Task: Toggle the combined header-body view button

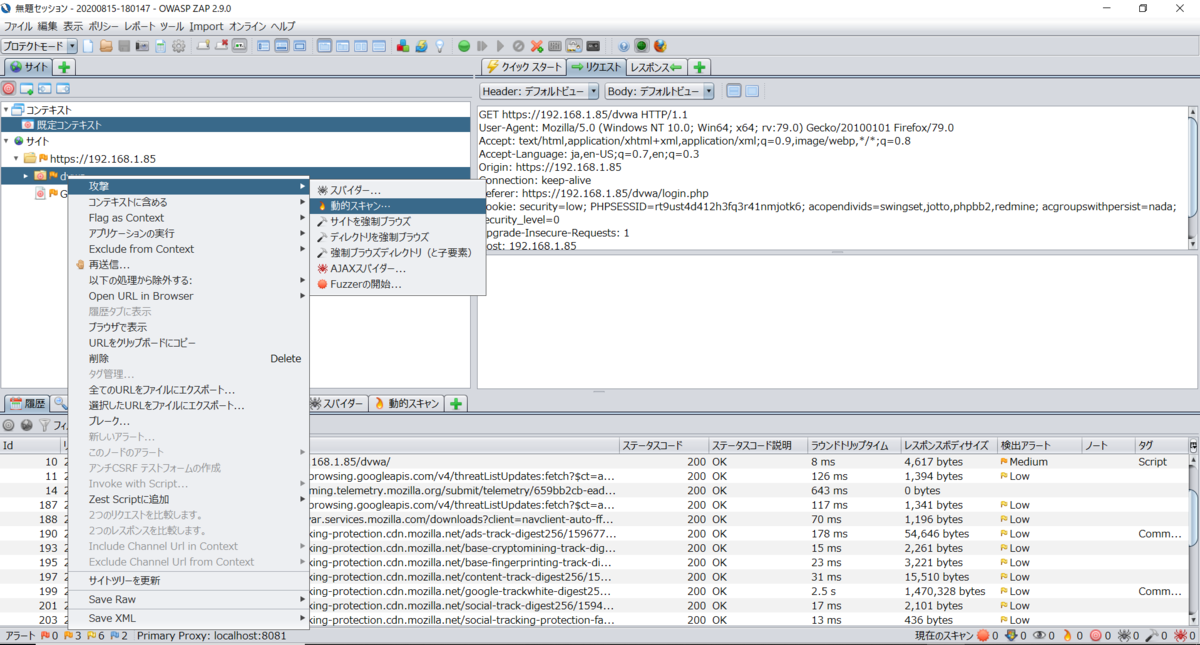Action: pos(752,91)
